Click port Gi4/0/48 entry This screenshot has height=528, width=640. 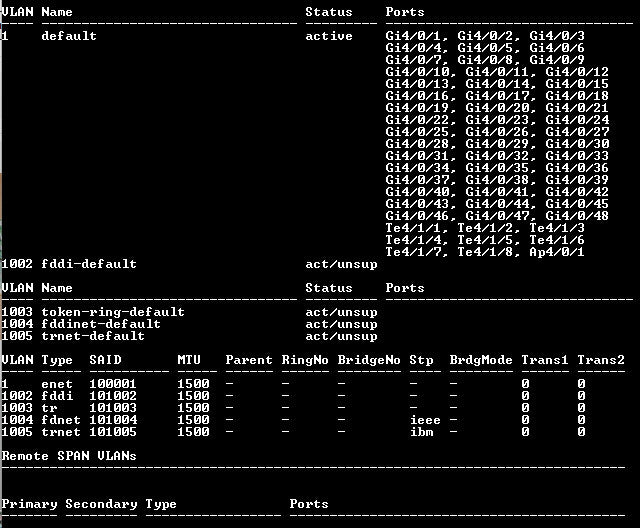point(577,215)
